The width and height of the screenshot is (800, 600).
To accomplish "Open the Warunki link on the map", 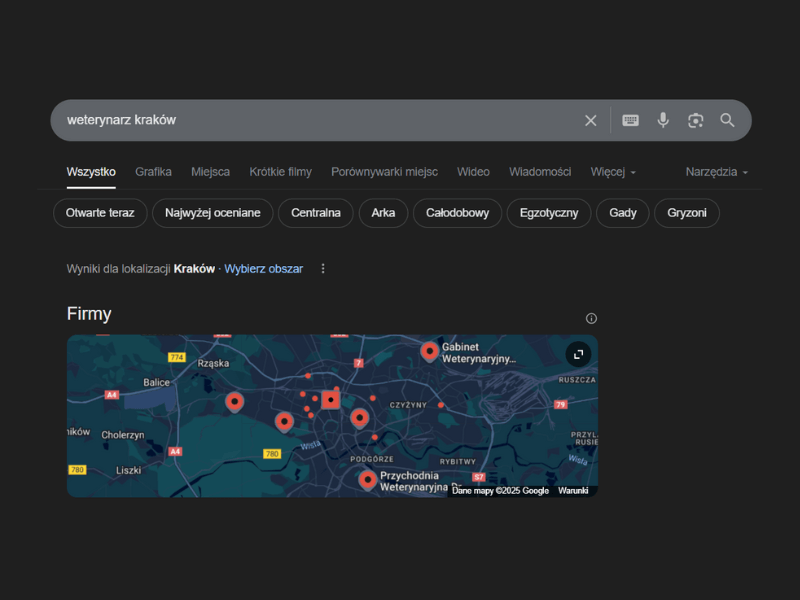I will click(573, 490).
